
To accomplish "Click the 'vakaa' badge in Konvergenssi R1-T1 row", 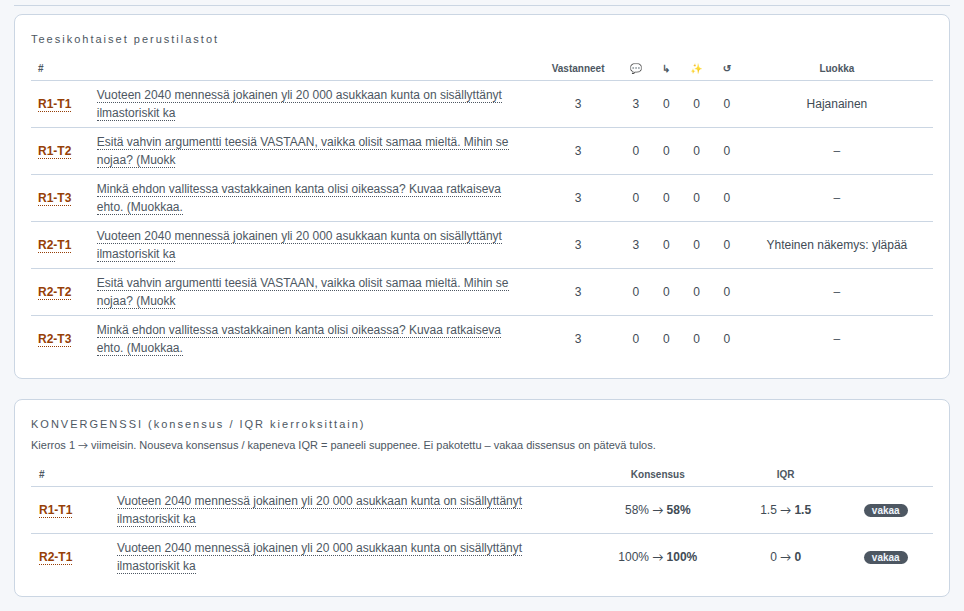I will pos(885,510).
